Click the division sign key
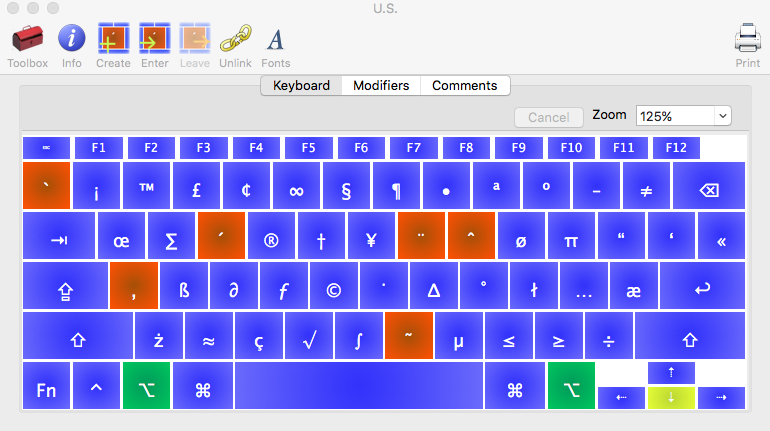 point(609,336)
